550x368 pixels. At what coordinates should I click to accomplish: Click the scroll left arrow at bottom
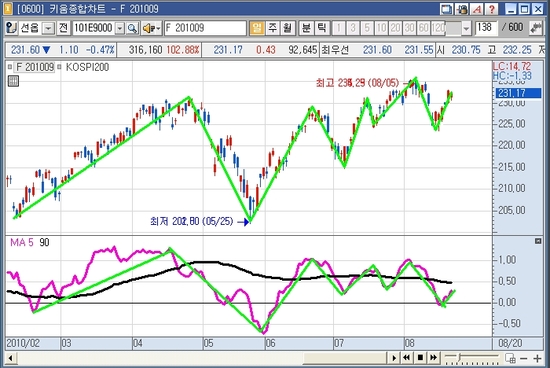[x=11, y=358]
